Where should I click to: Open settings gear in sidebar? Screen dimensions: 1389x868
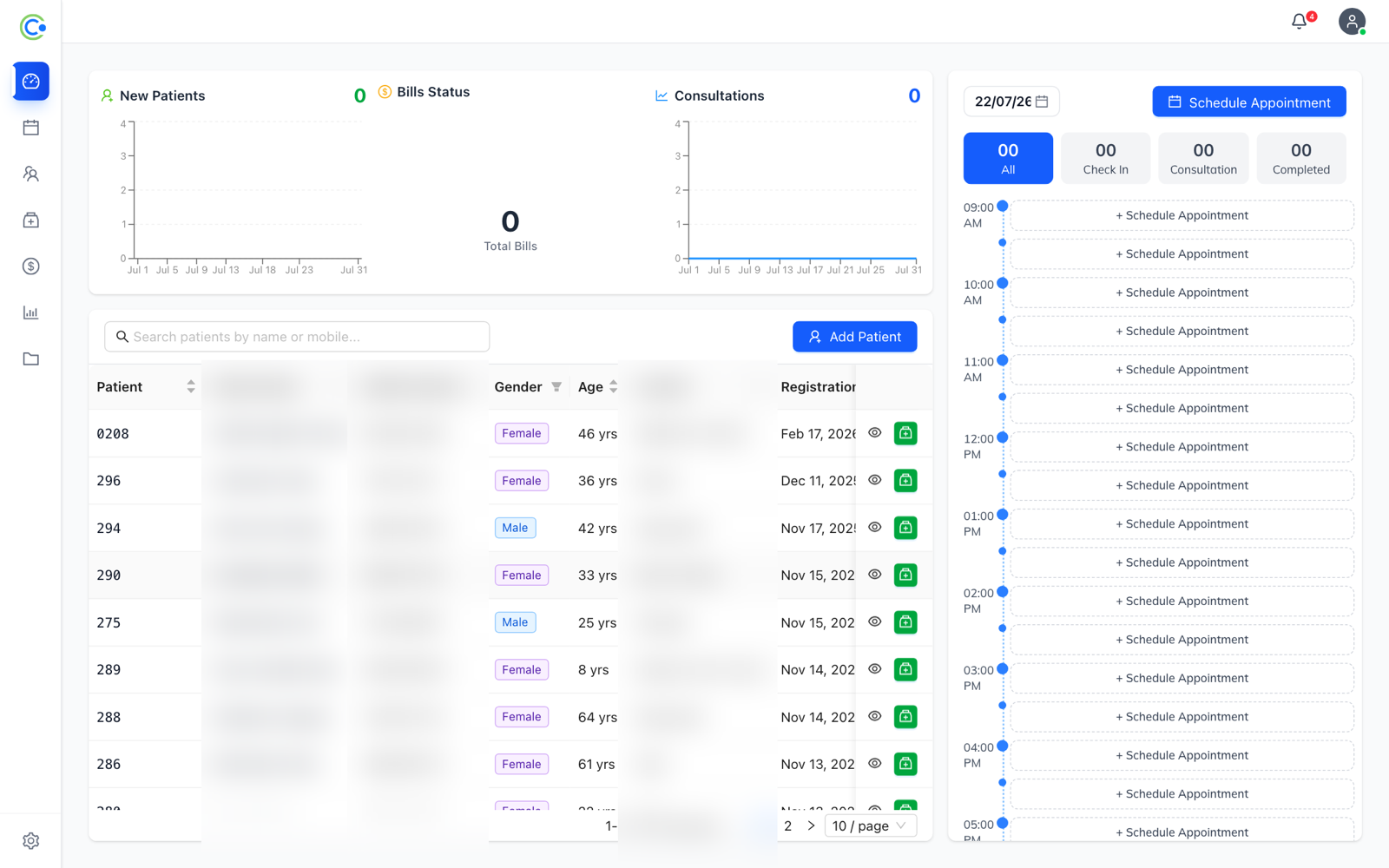(x=31, y=840)
